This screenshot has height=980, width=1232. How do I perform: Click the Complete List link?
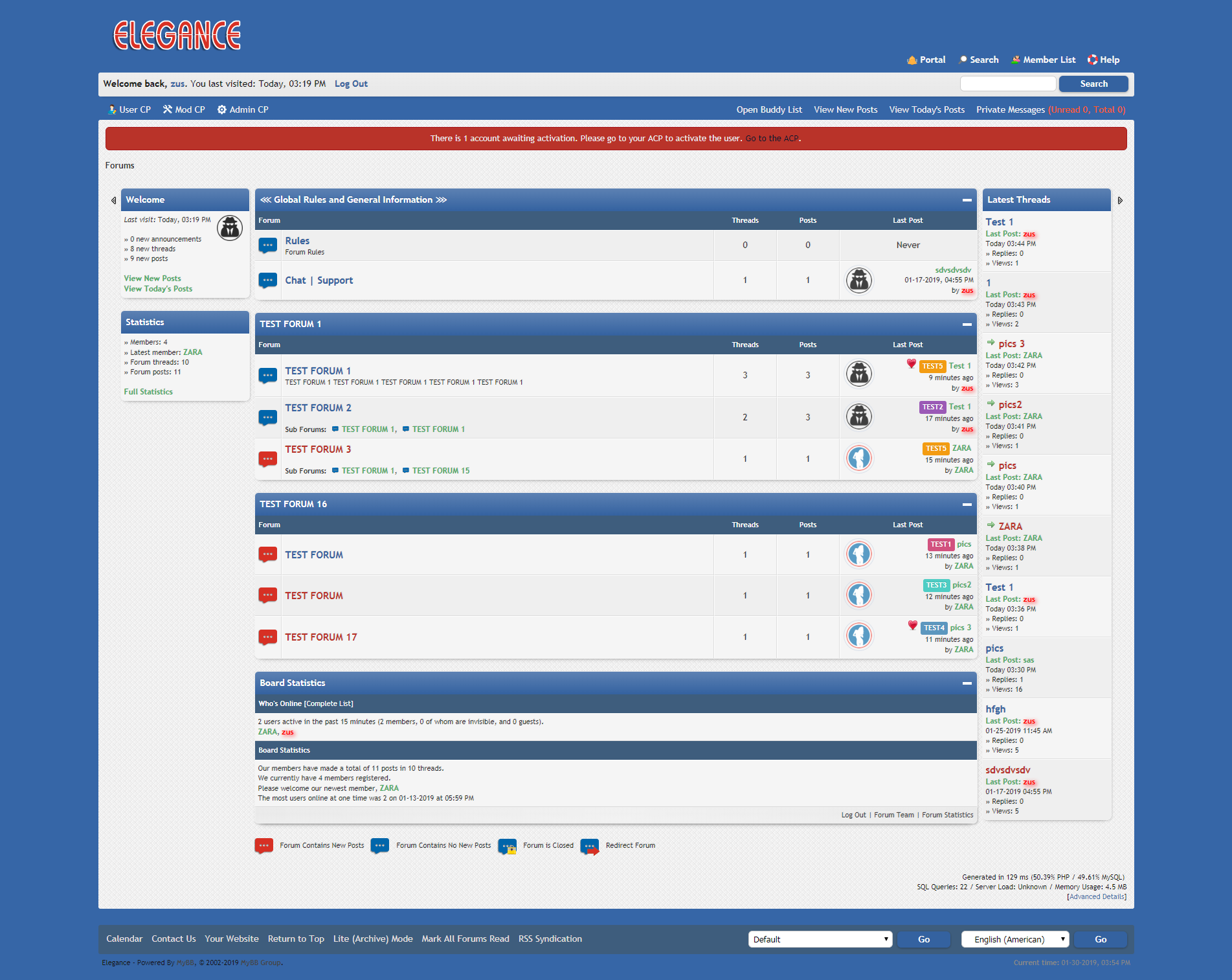328,703
